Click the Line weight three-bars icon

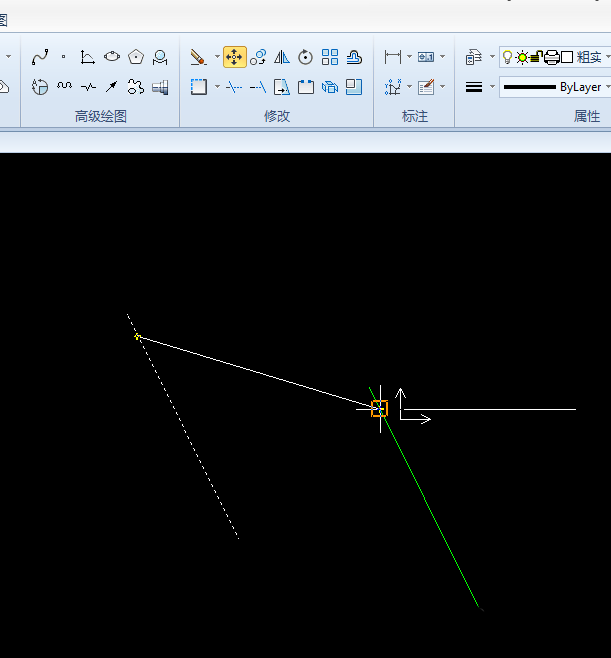pos(474,87)
